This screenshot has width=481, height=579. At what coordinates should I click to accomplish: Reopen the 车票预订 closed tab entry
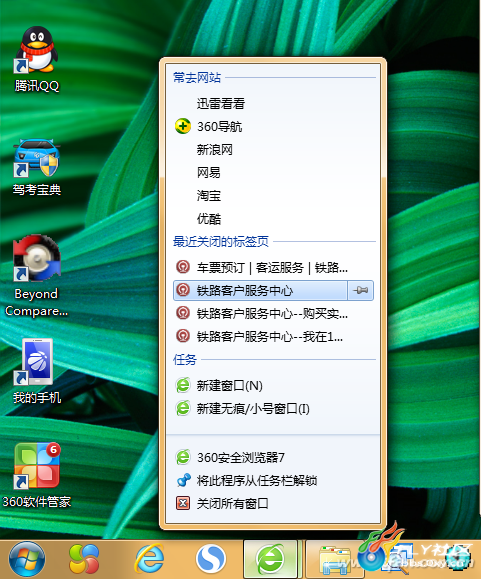pos(273,267)
